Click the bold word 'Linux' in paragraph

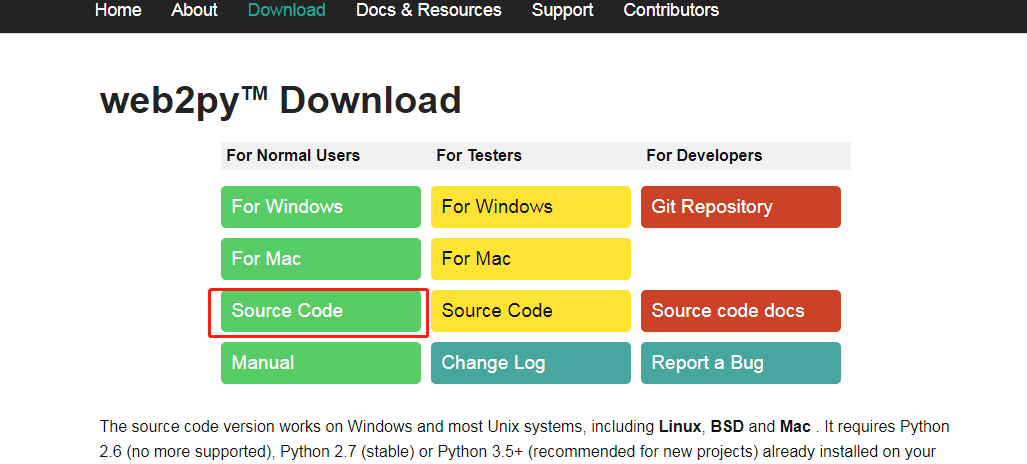(681, 427)
